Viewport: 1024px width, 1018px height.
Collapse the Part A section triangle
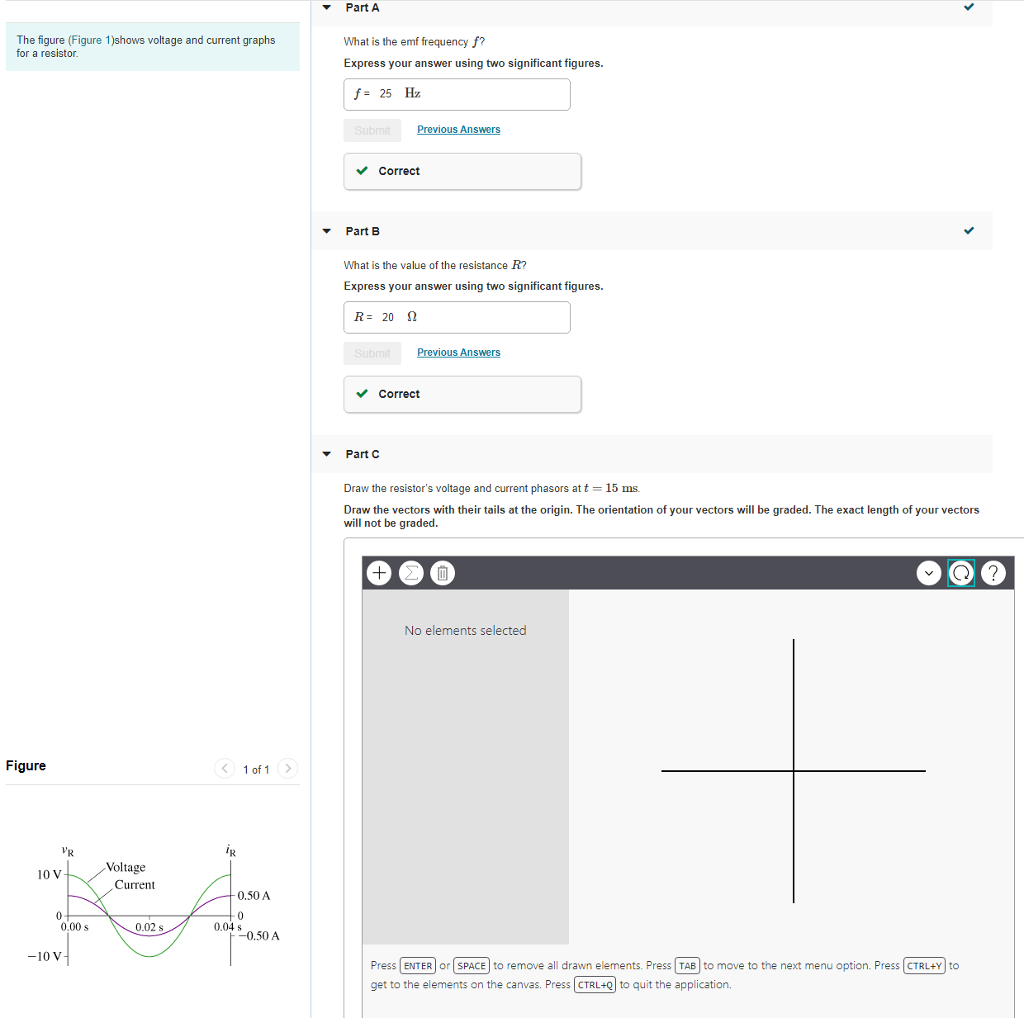click(x=326, y=8)
